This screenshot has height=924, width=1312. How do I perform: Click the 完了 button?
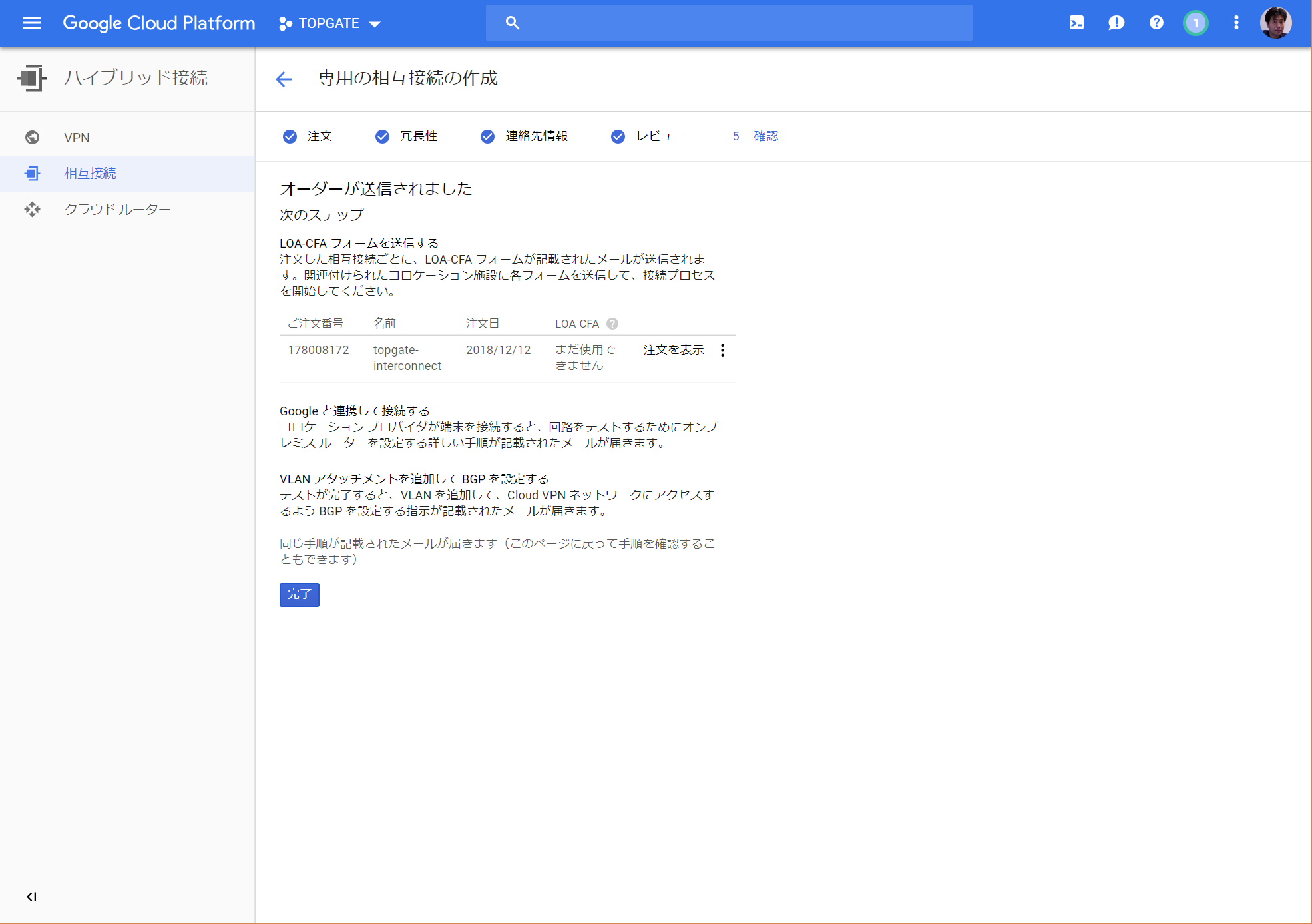(300, 594)
